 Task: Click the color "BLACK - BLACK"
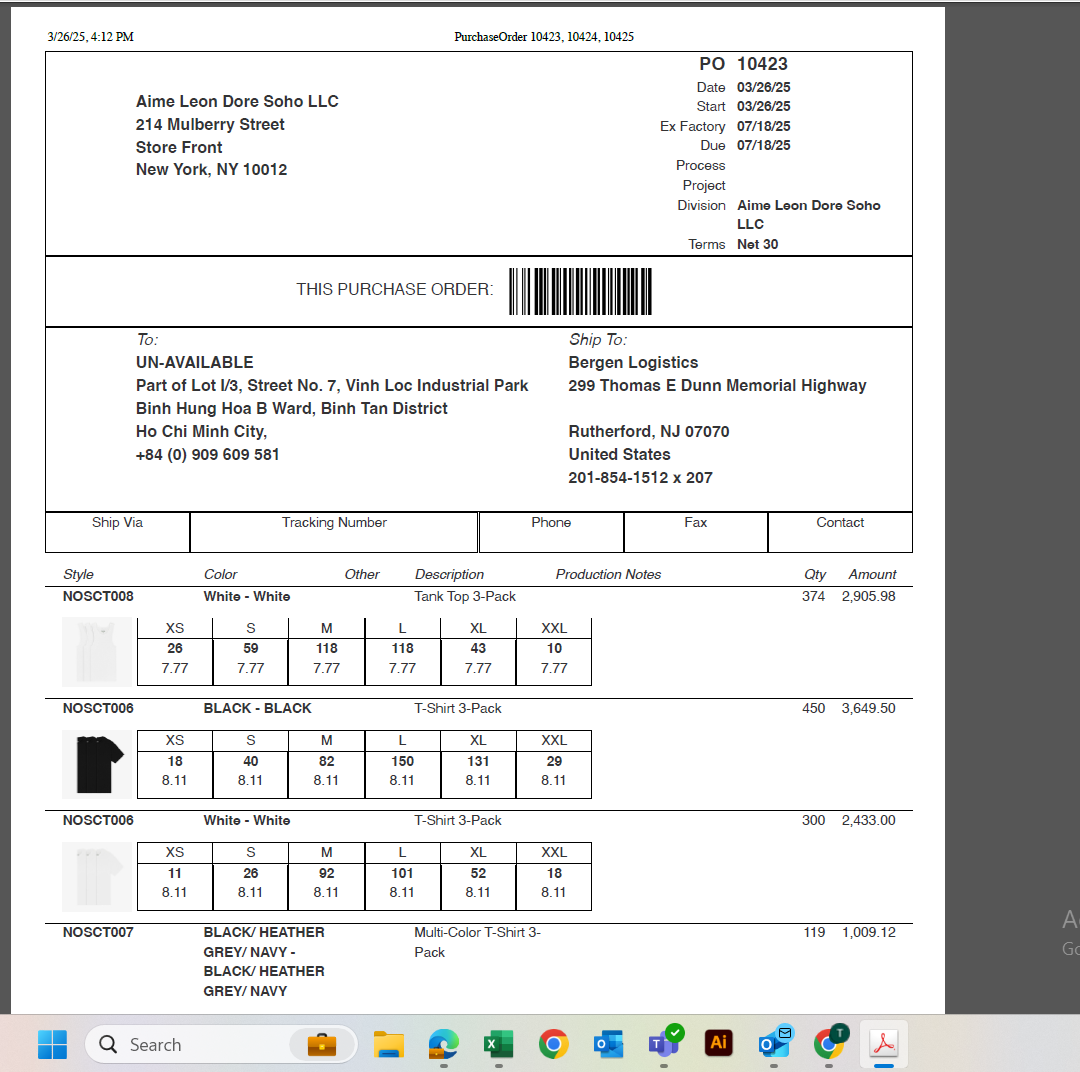(x=257, y=708)
